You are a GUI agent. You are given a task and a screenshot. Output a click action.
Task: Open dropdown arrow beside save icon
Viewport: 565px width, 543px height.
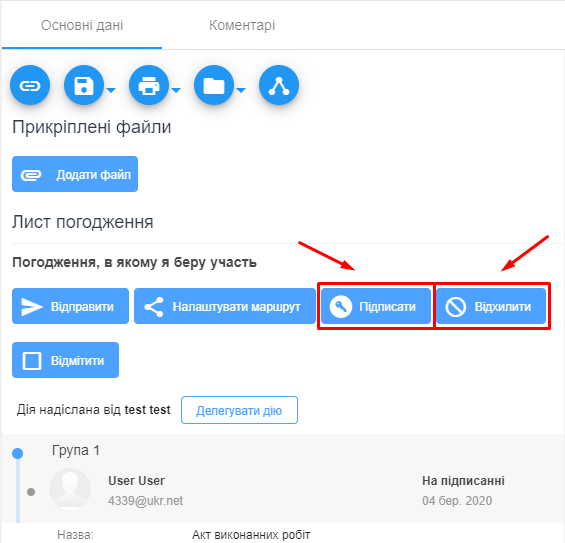[x=111, y=90]
